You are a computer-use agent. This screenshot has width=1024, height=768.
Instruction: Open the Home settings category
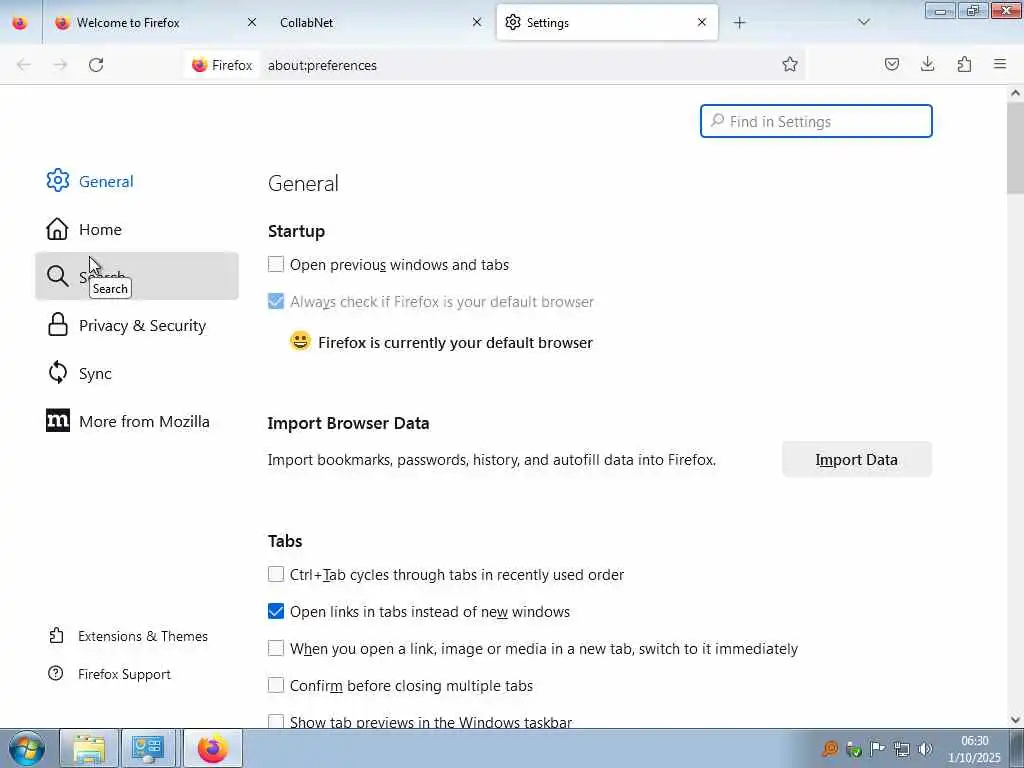tap(136, 229)
